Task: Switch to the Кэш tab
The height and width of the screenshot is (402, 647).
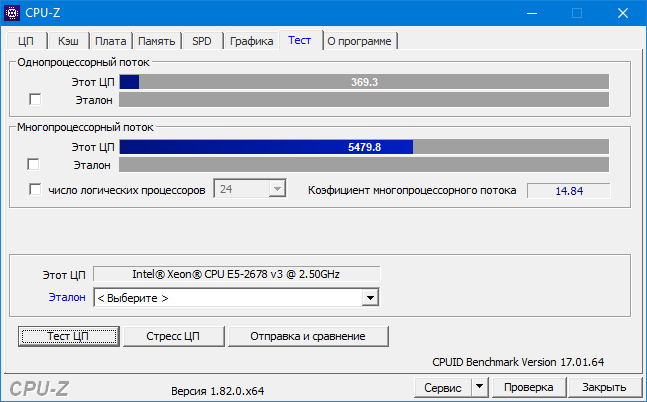Action: pos(68,41)
